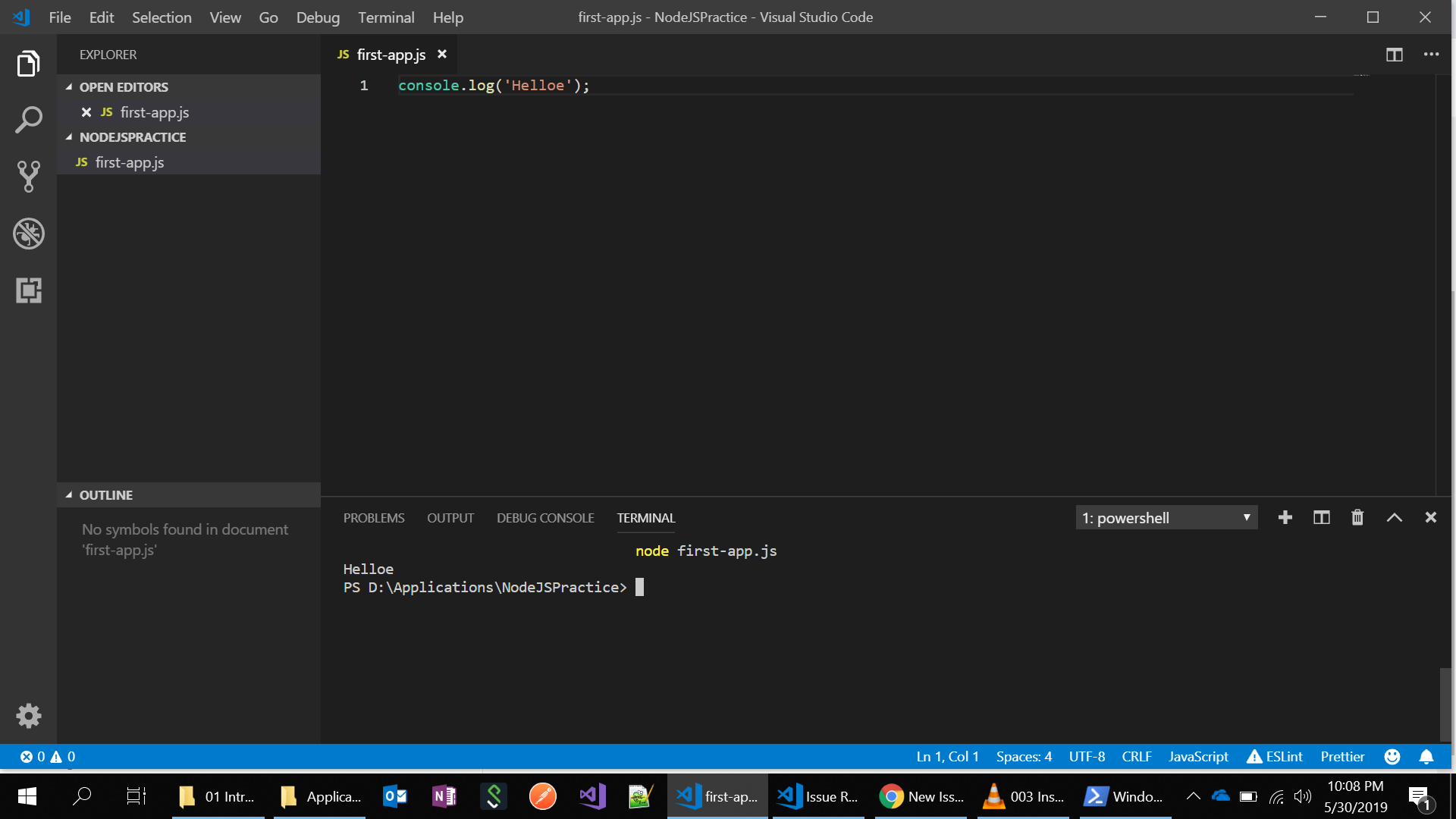This screenshot has width=1456, height=819.
Task: Open feedback smiley in status bar
Action: pos(1392,756)
